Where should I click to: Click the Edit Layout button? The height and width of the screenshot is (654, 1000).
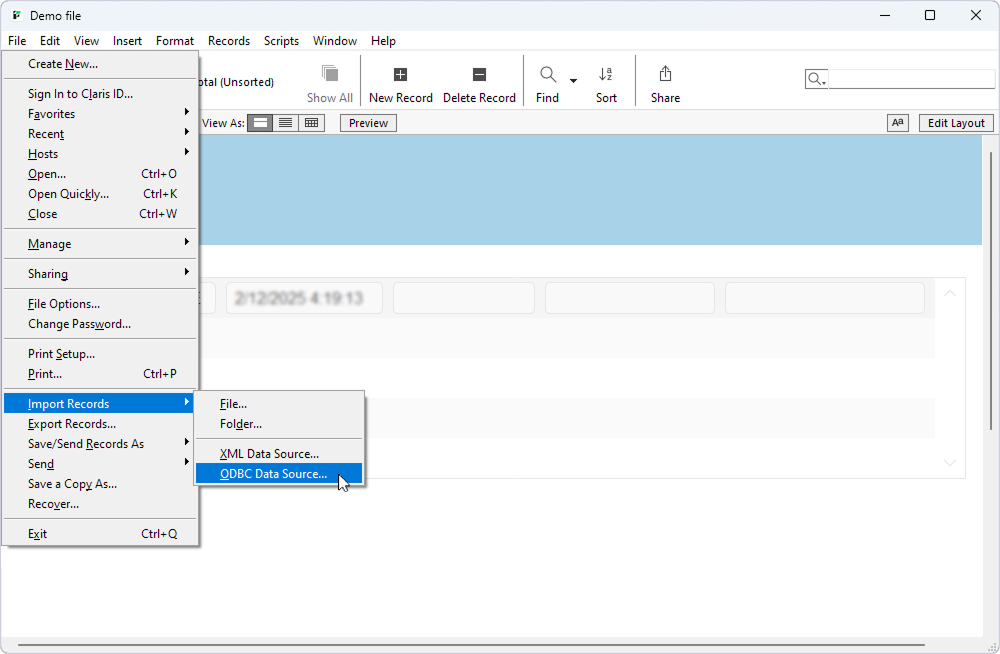pyautogui.click(x=956, y=123)
